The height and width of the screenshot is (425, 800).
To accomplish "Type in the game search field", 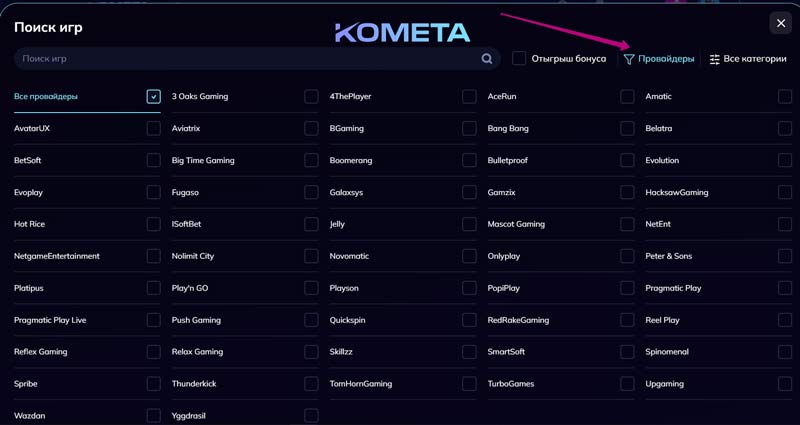I will click(250, 59).
